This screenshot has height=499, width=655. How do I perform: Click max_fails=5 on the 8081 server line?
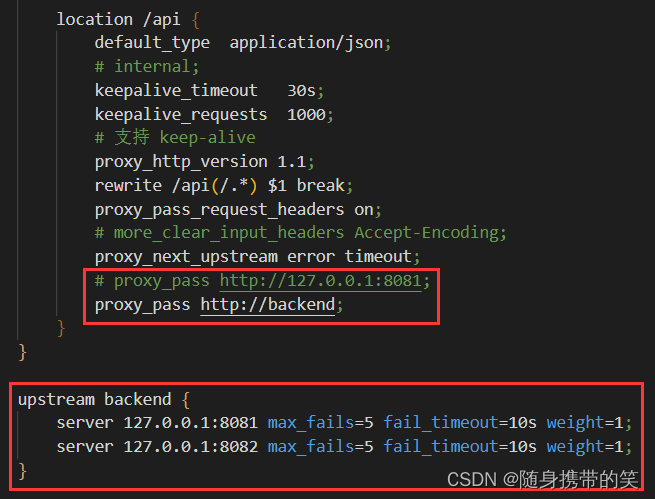point(320,423)
